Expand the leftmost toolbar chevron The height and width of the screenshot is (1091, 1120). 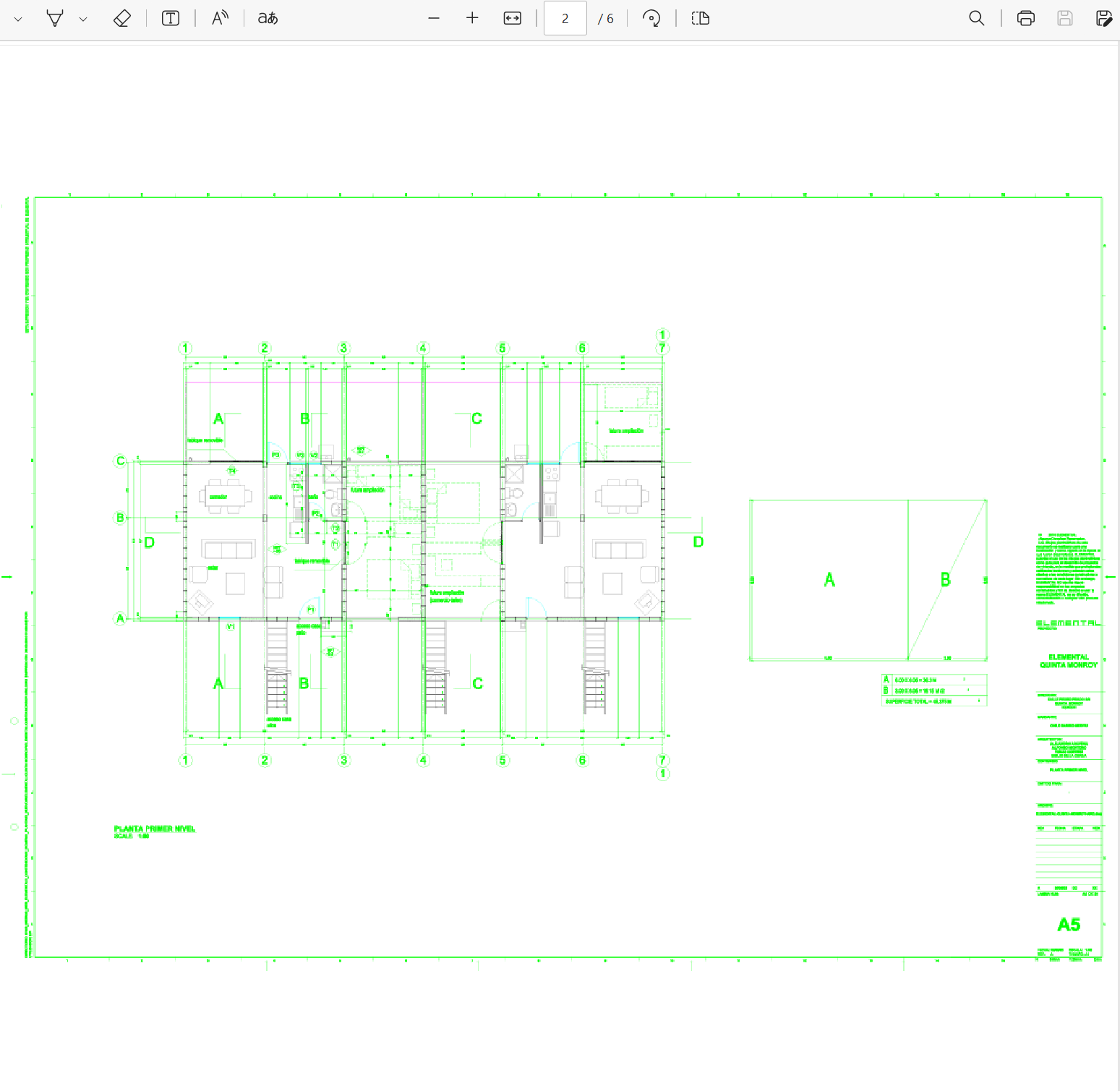[x=18, y=19]
